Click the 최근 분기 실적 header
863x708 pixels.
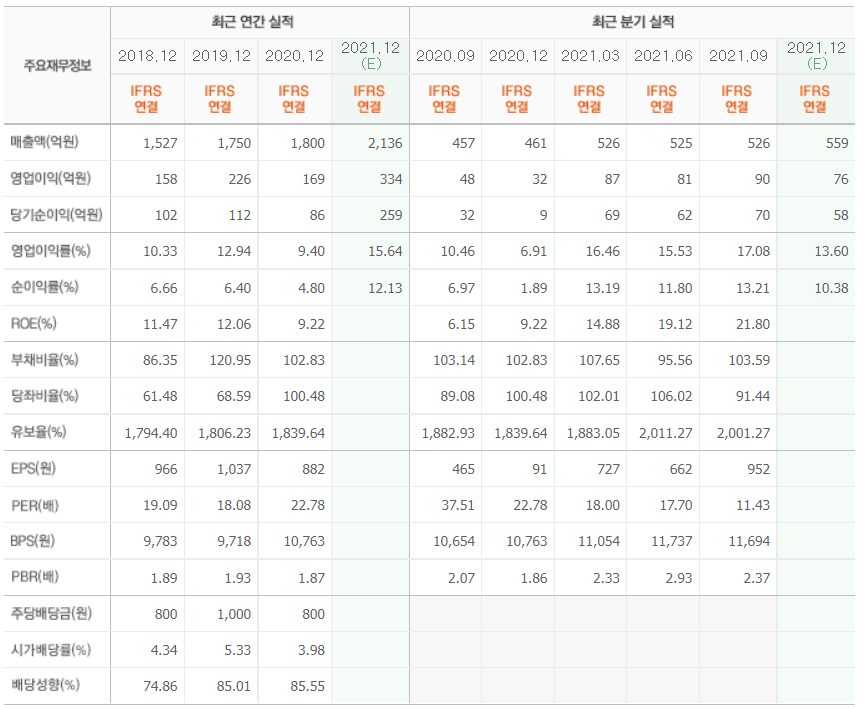coord(633,22)
